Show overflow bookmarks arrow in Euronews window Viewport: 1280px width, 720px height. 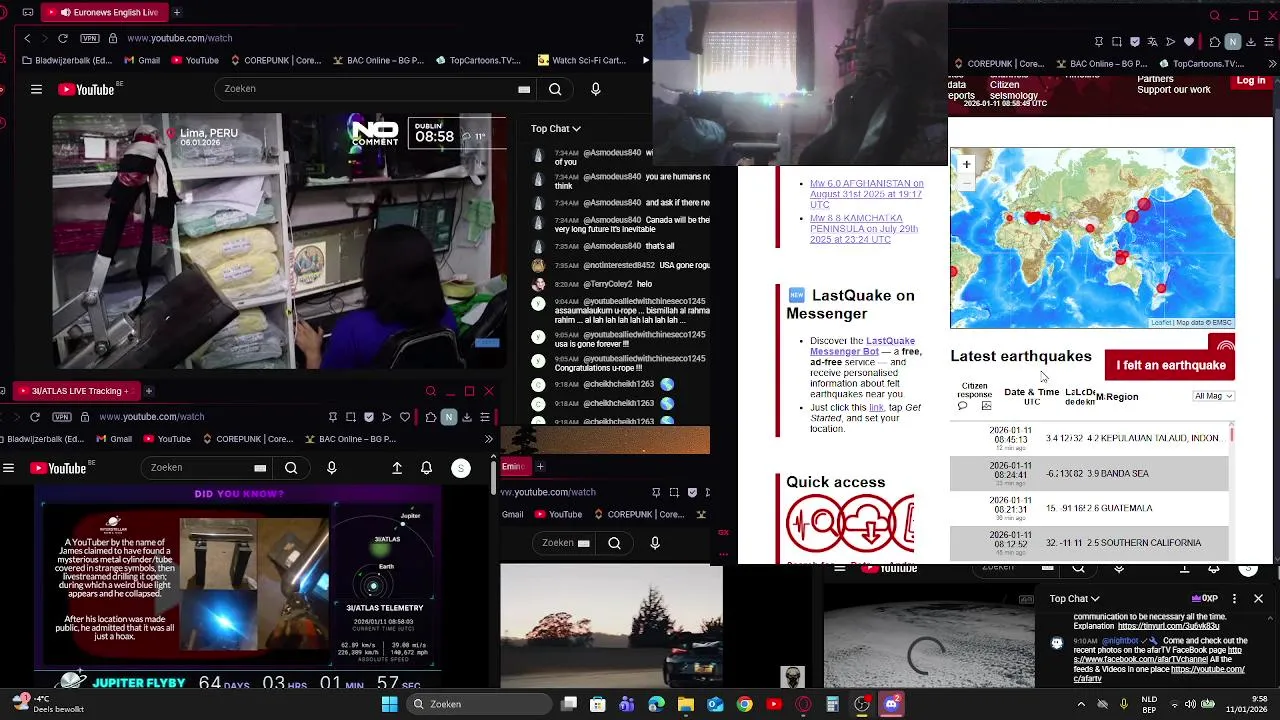(x=645, y=60)
